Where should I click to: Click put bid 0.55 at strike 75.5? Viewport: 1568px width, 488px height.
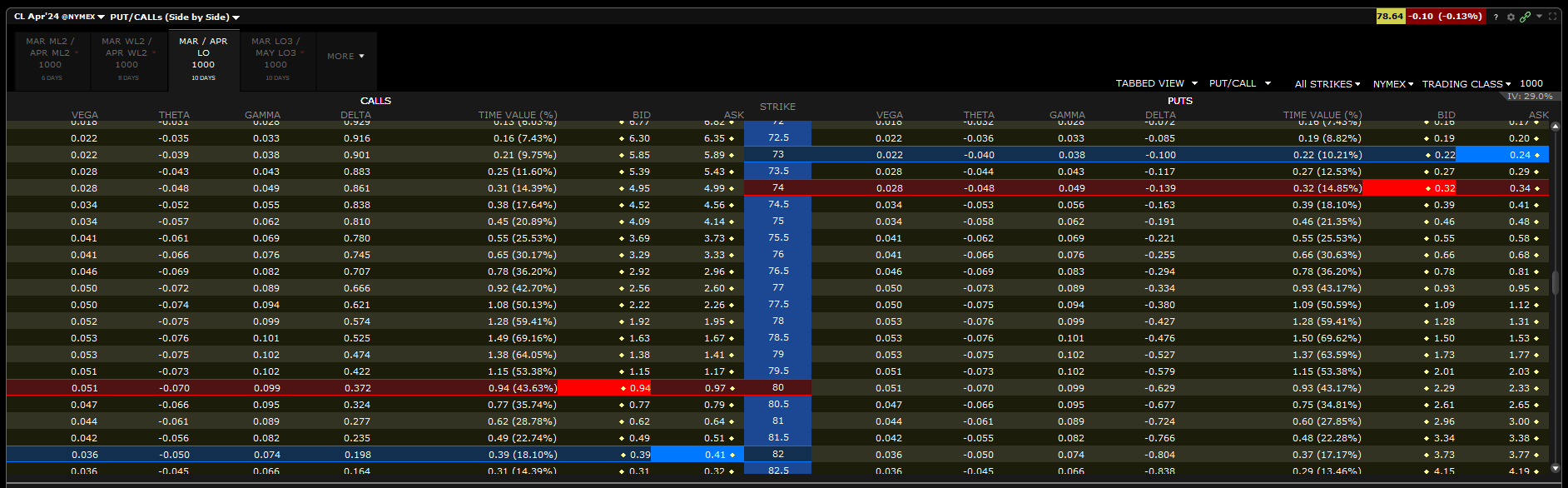(x=1444, y=238)
